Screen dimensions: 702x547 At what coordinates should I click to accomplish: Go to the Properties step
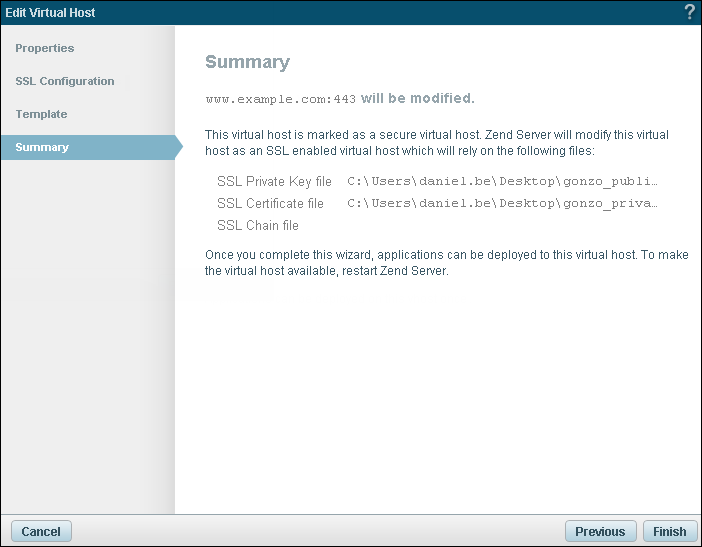click(x=45, y=48)
